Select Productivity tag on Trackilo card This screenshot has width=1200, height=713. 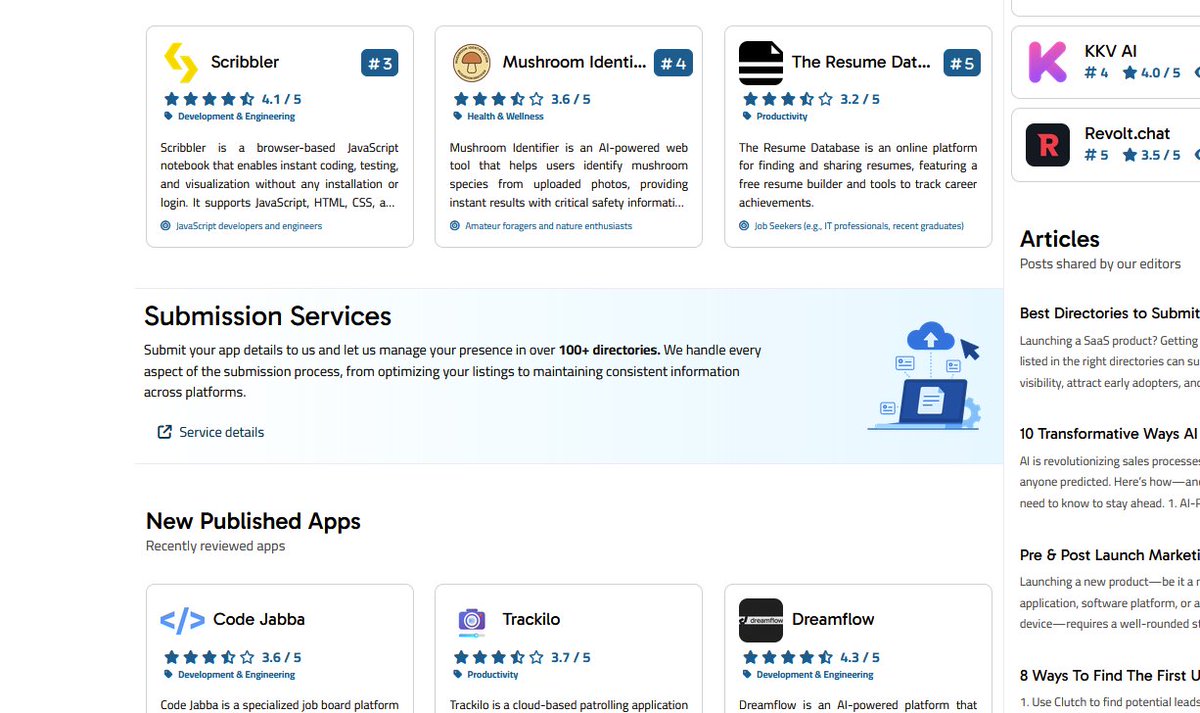click(493, 675)
